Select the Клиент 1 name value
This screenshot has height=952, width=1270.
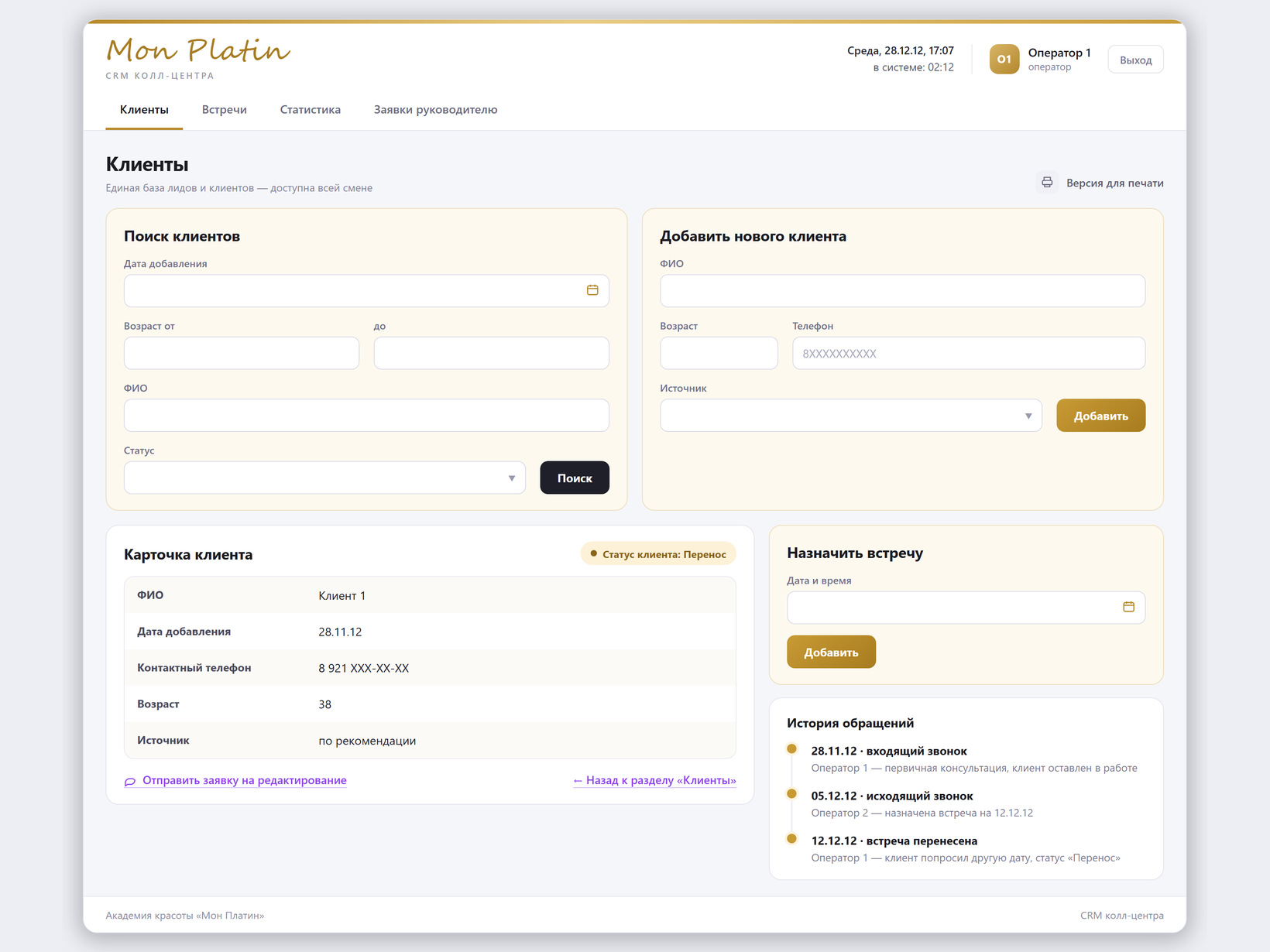[342, 595]
